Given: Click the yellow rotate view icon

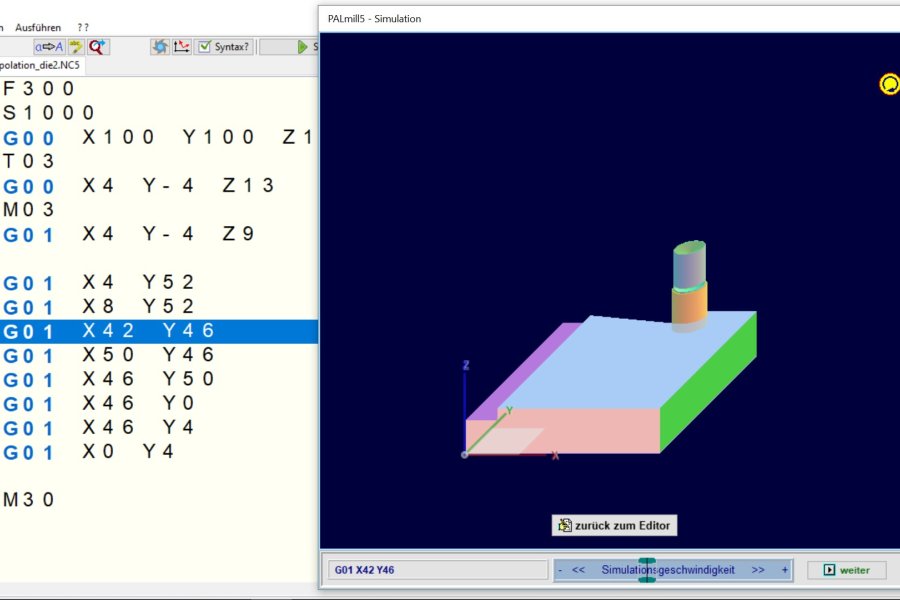Looking at the screenshot, I should (889, 84).
